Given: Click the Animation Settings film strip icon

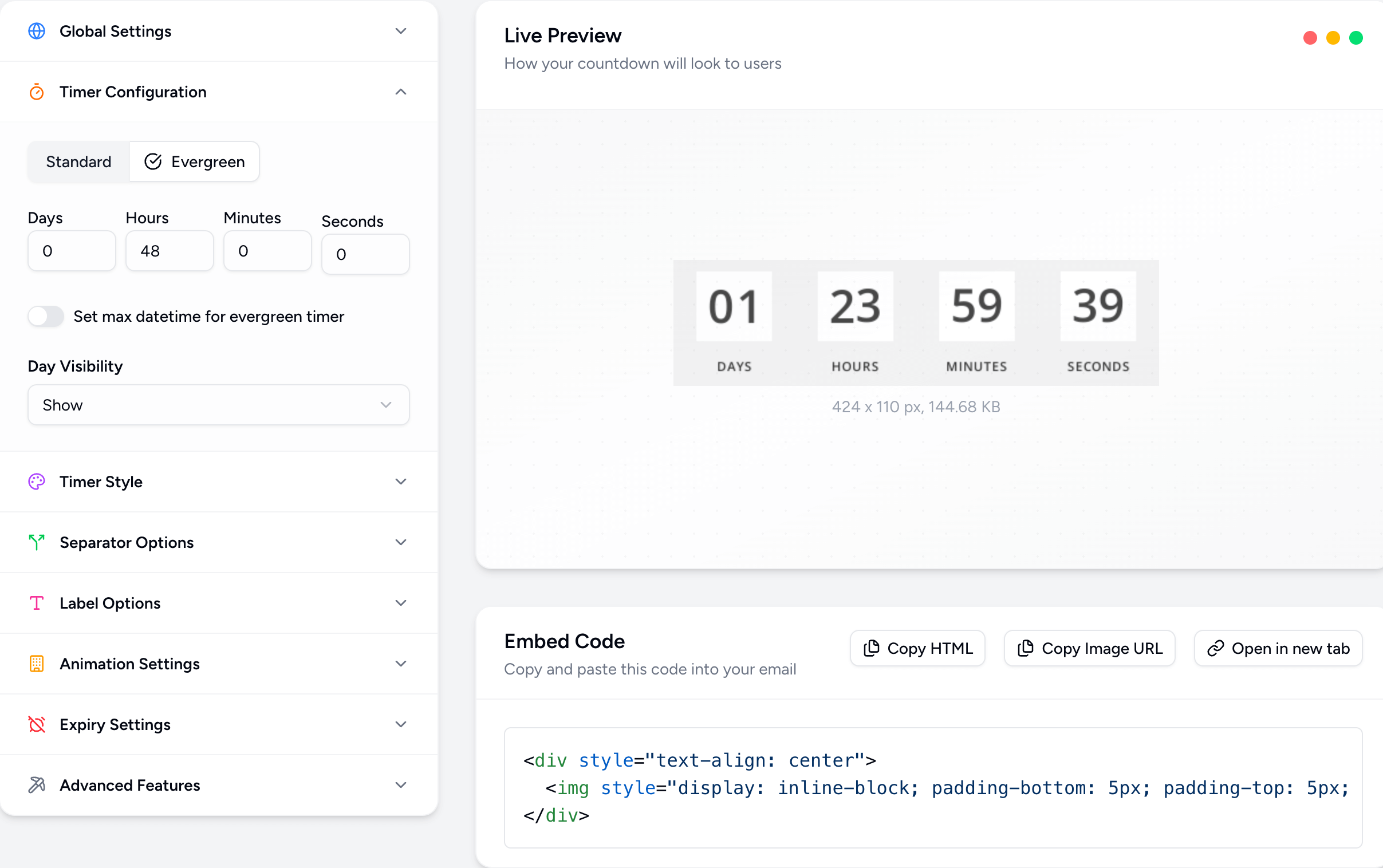Looking at the screenshot, I should click(37, 664).
